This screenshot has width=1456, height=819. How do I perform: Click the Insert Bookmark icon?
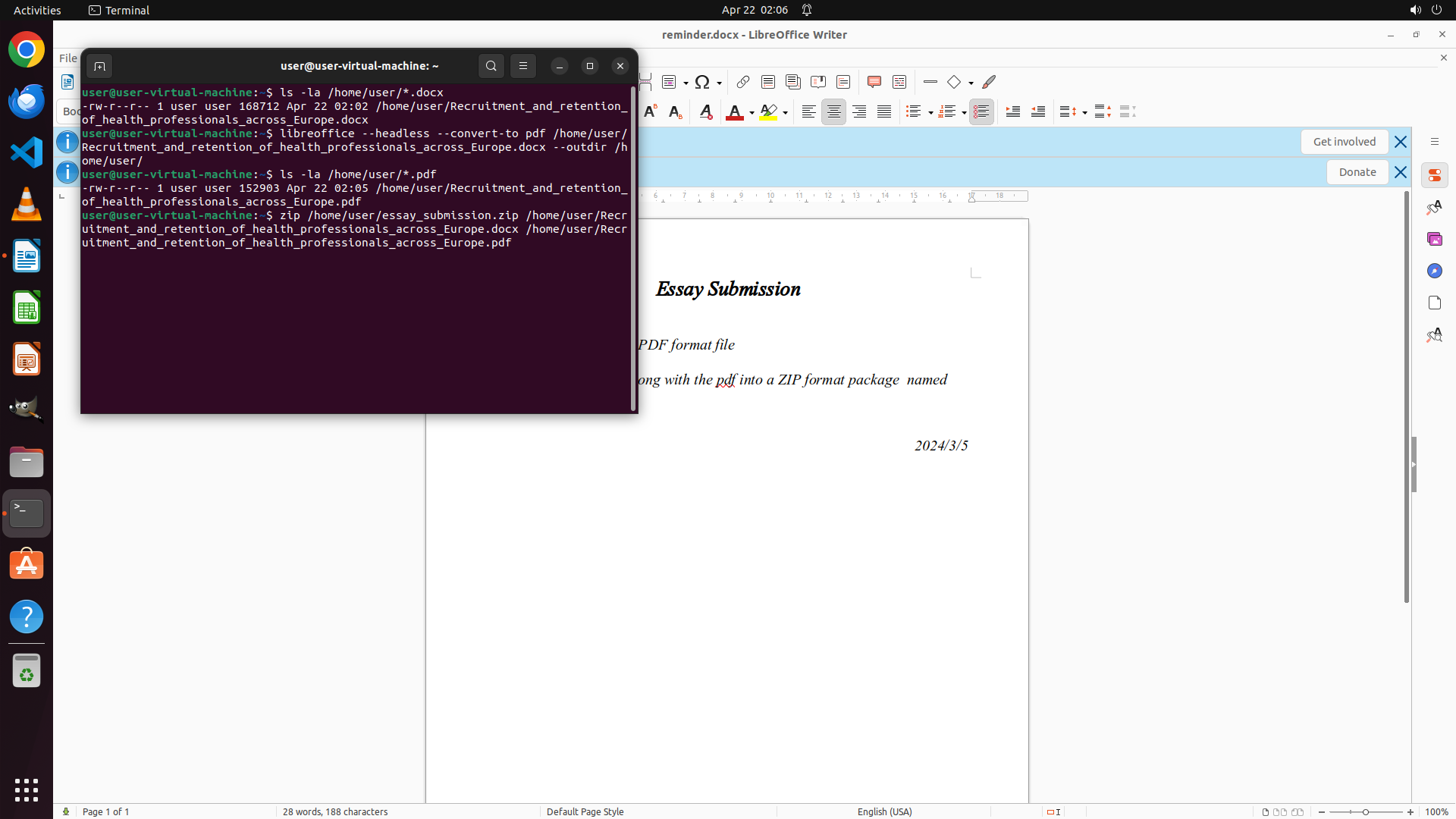(x=818, y=82)
